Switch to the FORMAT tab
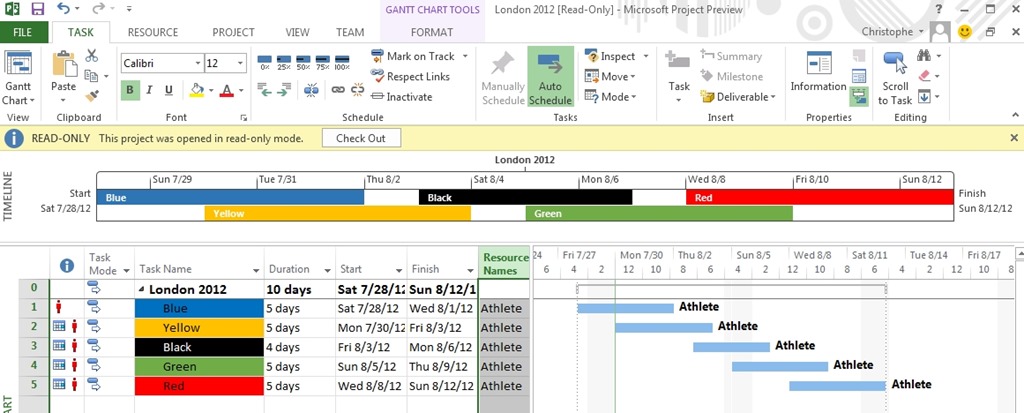The image size is (1024, 413). tap(432, 32)
